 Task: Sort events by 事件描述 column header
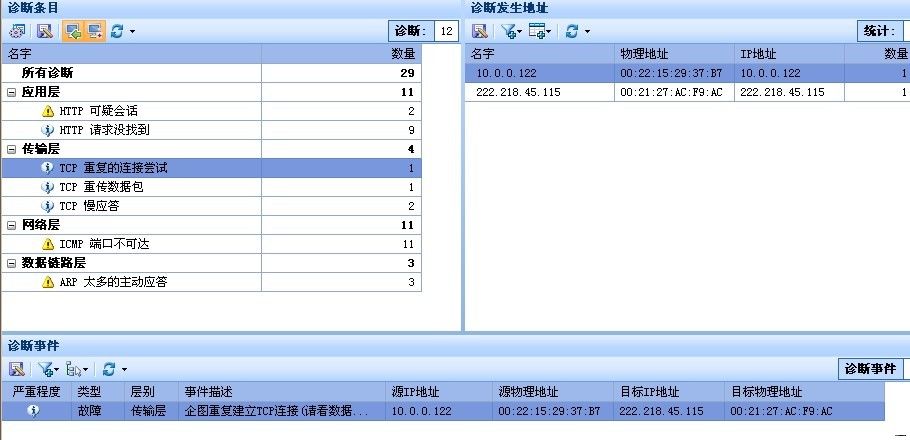tap(283, 392)
